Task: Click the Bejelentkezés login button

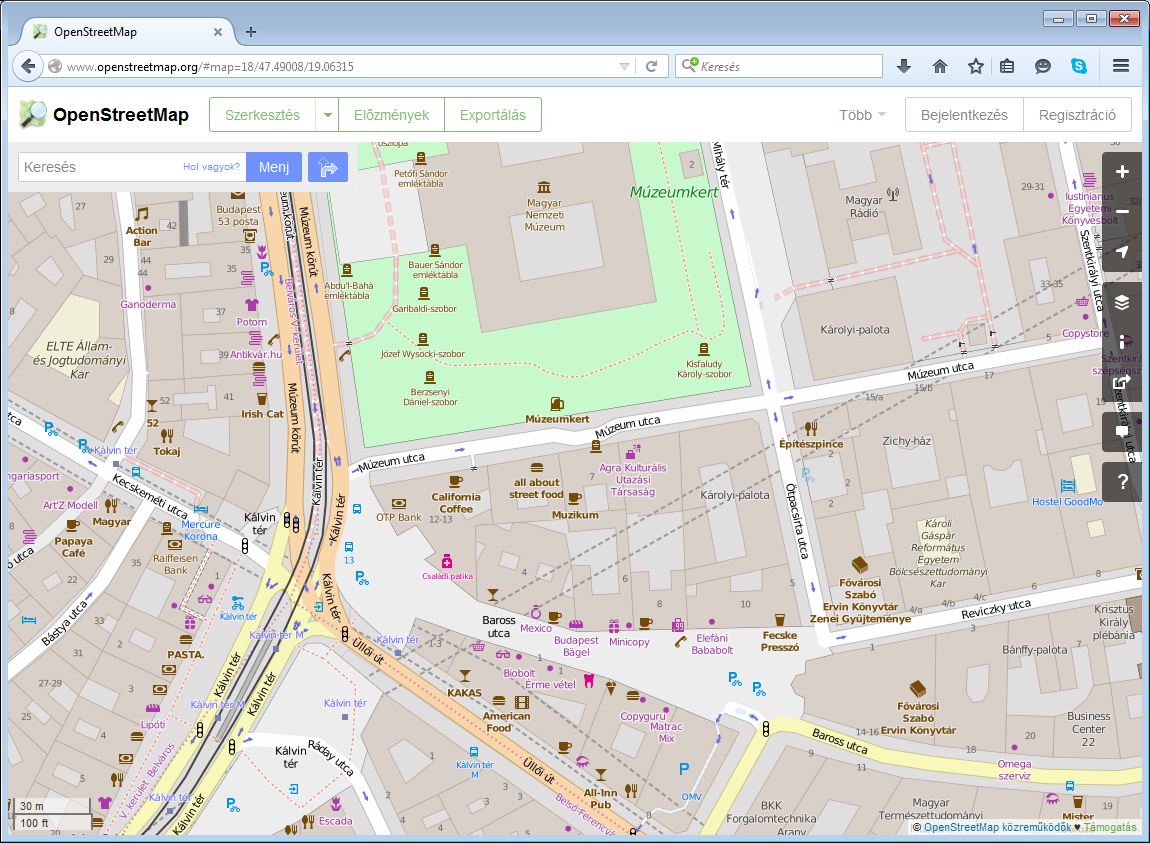Action: (x=964, y=115)
